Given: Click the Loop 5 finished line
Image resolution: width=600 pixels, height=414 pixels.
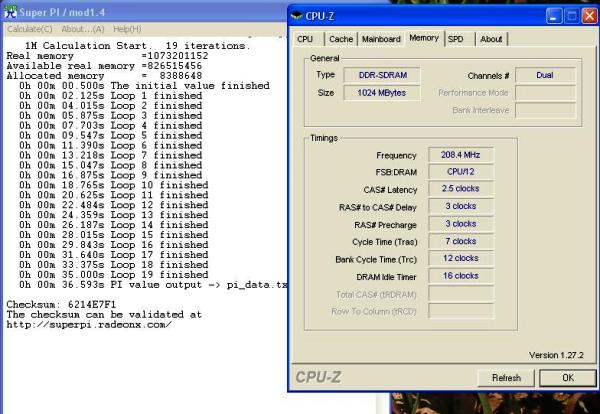Looking at the screenshot, I should click(111, 135).
